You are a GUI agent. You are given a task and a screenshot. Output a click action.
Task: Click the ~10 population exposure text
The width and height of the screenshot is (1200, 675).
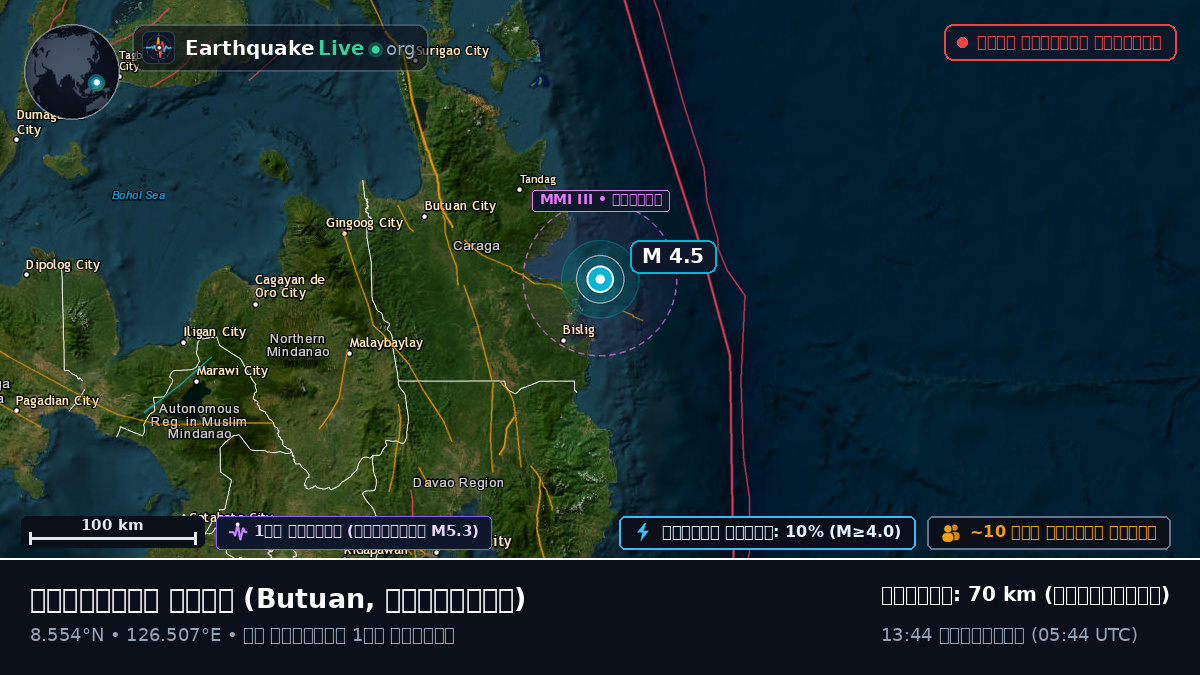[x=1063, y=532]
